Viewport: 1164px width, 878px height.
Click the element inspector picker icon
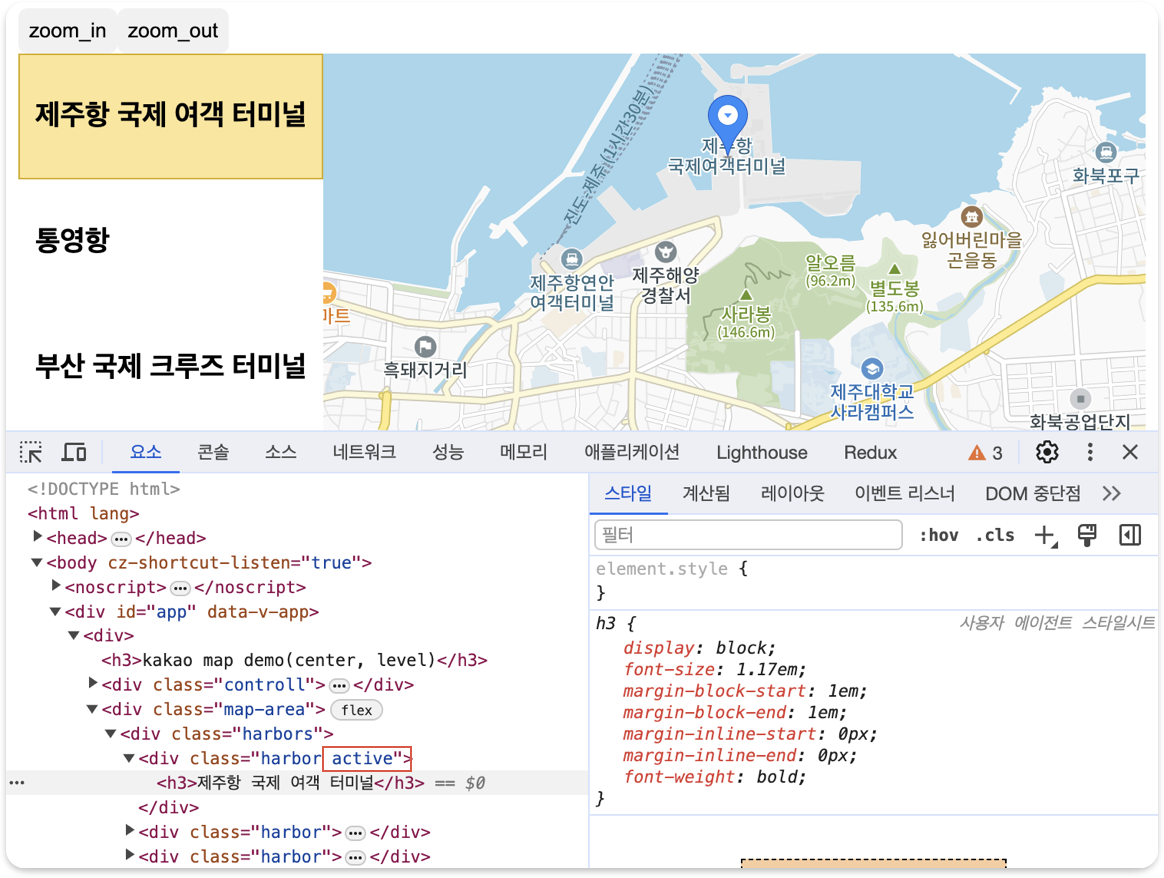pos(31,452)
